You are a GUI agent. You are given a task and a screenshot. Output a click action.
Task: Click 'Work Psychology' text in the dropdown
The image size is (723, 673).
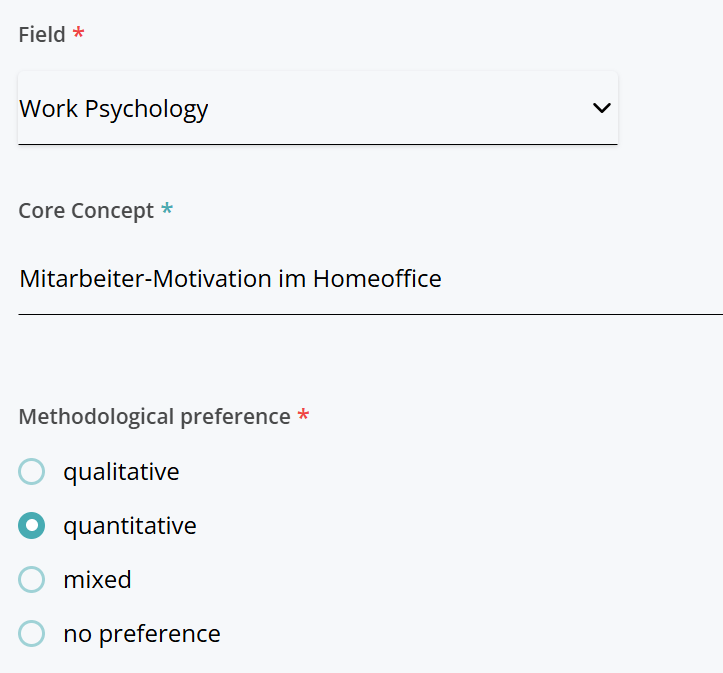coord(114,108)
